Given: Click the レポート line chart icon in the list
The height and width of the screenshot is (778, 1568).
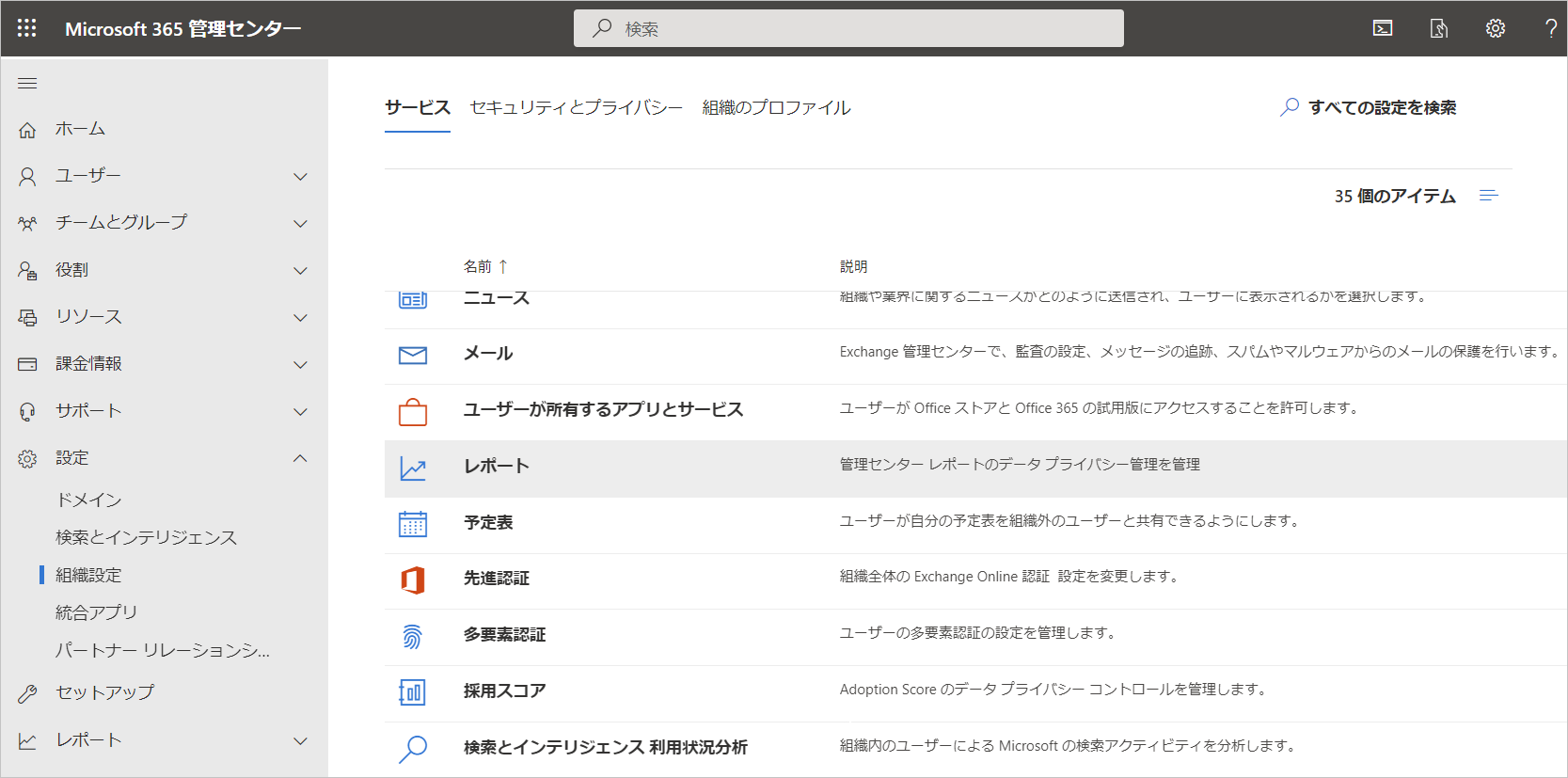Looking at the screenshot, I should (413, 468).
